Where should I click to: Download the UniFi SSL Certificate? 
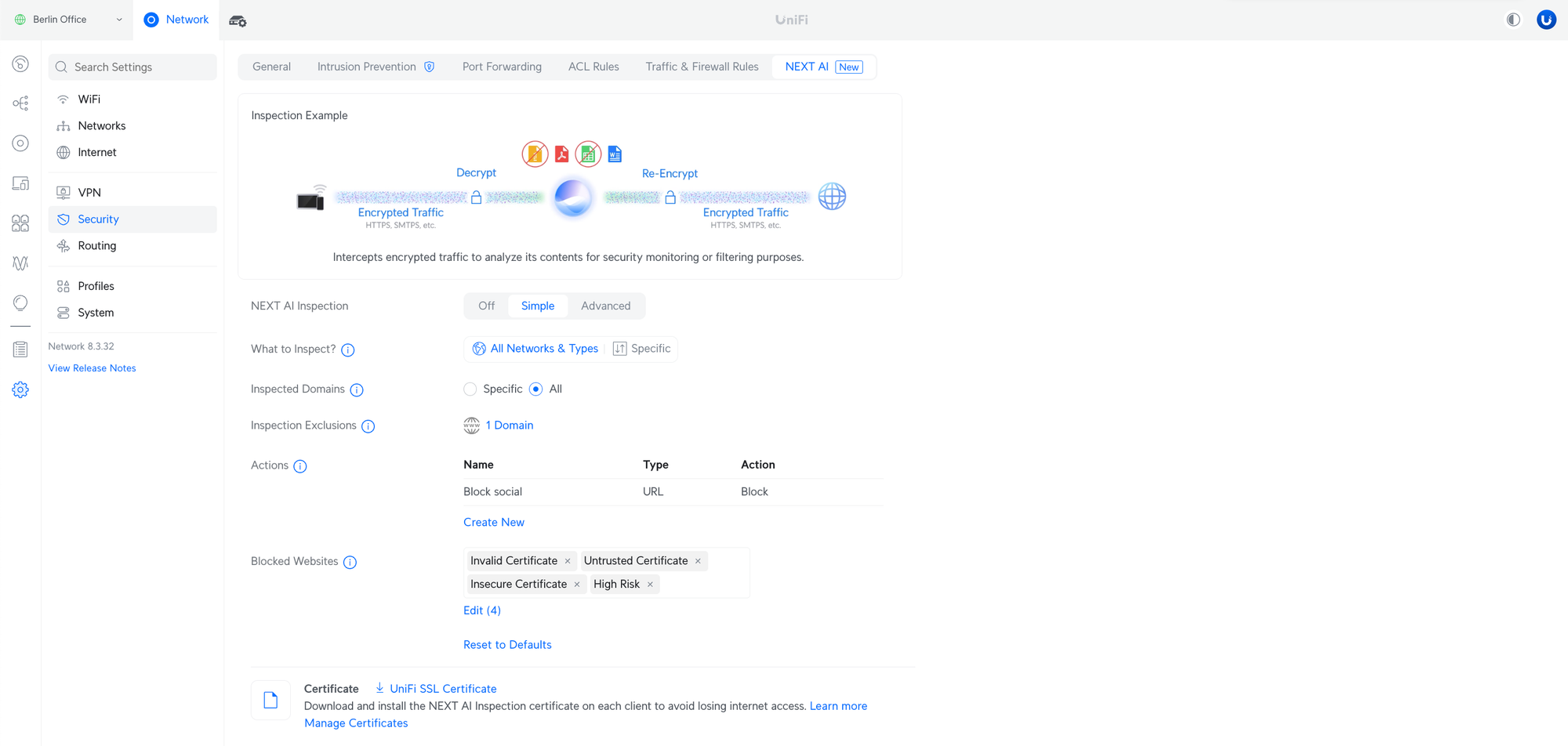(442, 689)
